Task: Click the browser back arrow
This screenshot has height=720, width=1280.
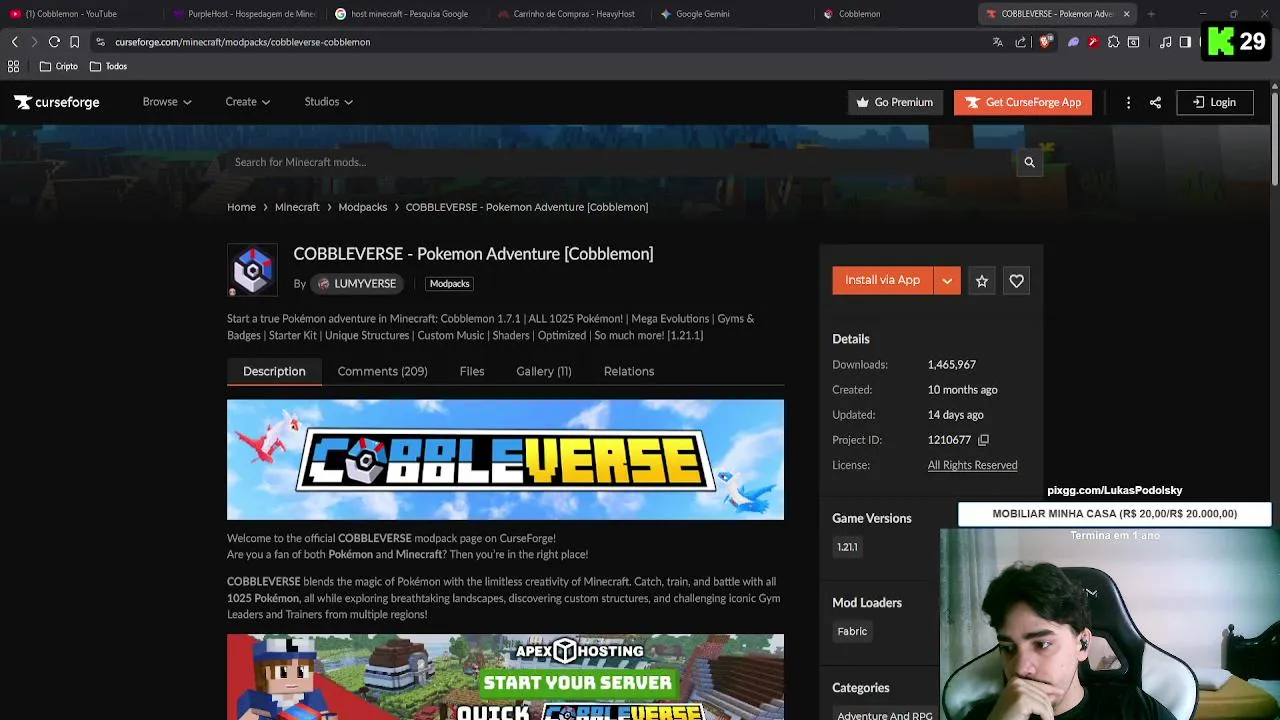Action: [14, 42]
